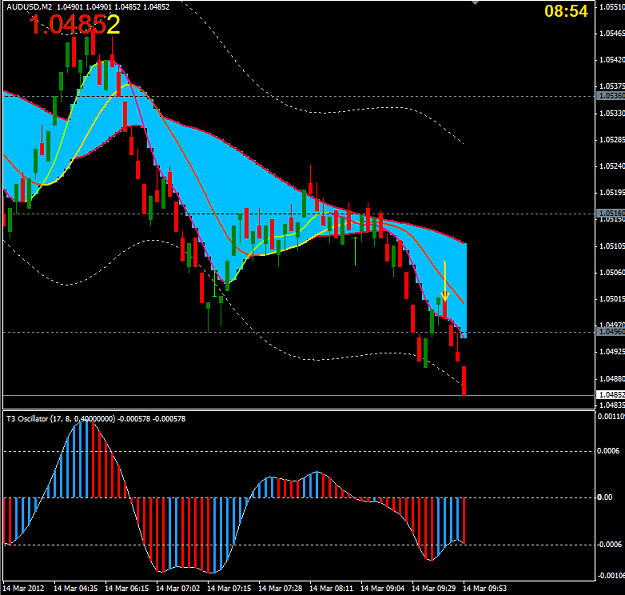
Task: Select the yellow down-arrow signal on chart
Action: 445,281
